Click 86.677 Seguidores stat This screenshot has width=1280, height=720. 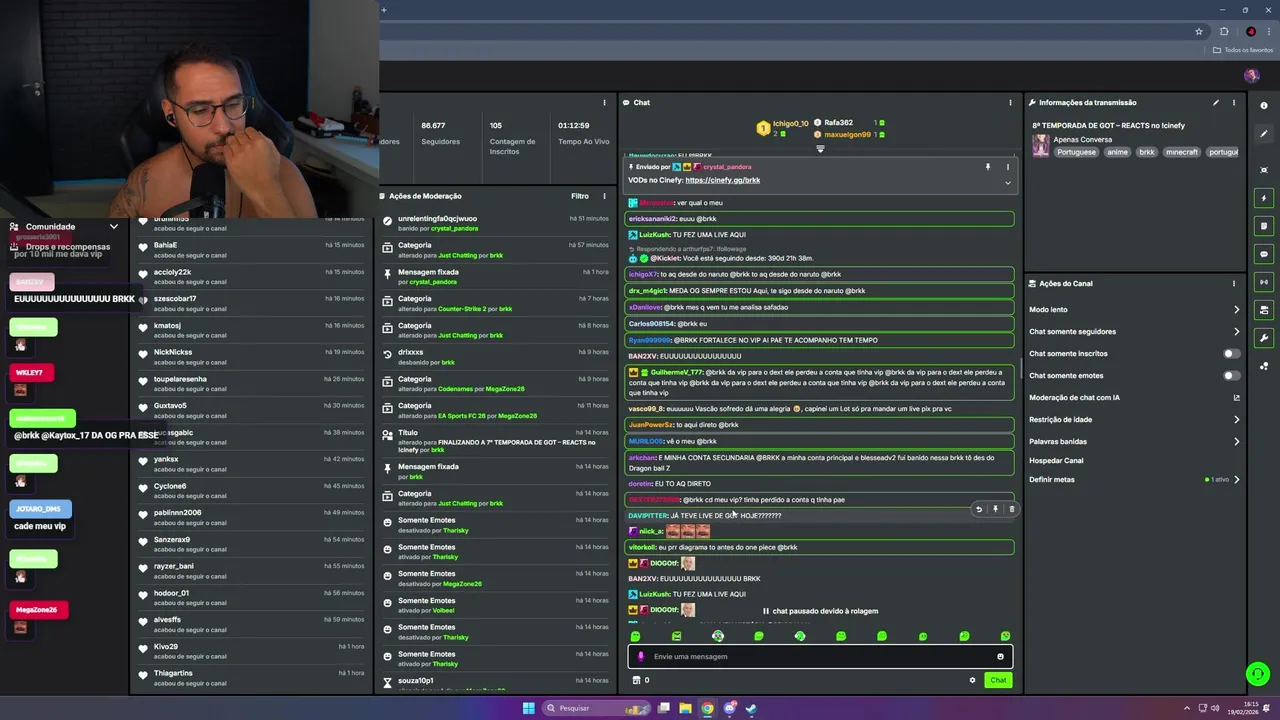[440, 133]
